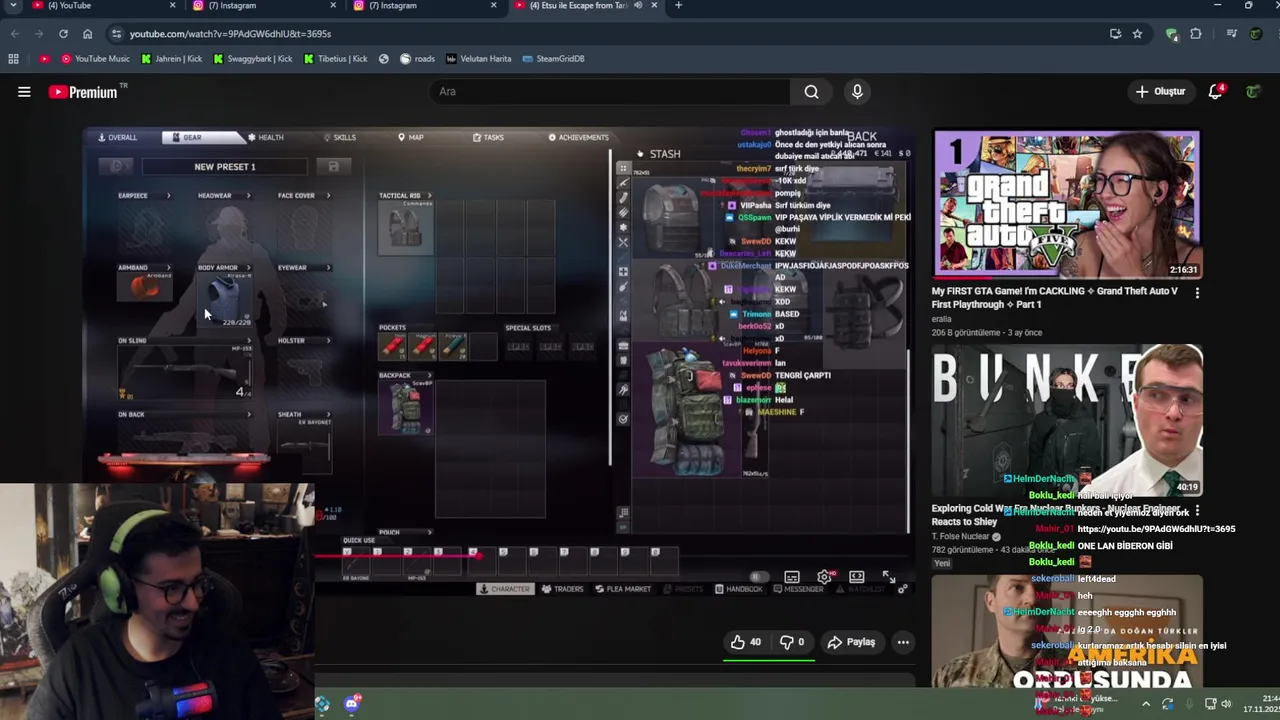
Task: Bookmark page with the star icon
Action: (1137, 34)
